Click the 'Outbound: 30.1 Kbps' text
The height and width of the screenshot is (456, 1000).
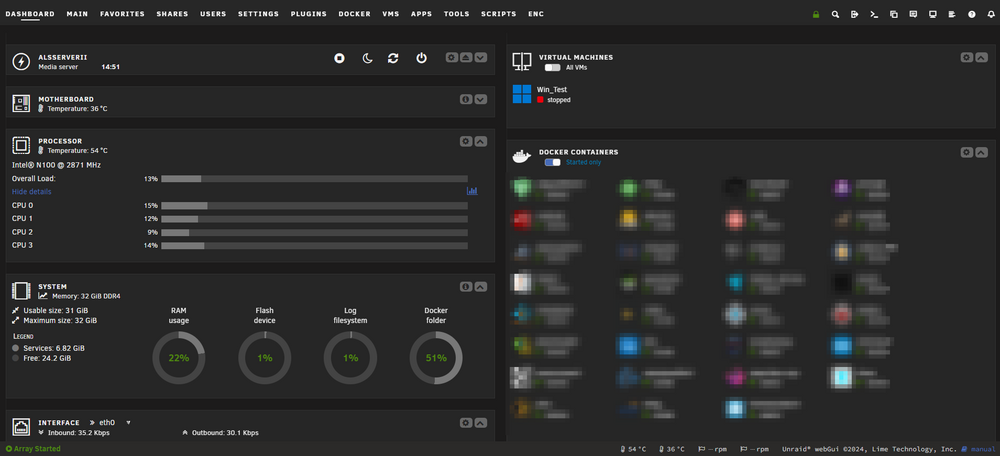click(225, 433)
